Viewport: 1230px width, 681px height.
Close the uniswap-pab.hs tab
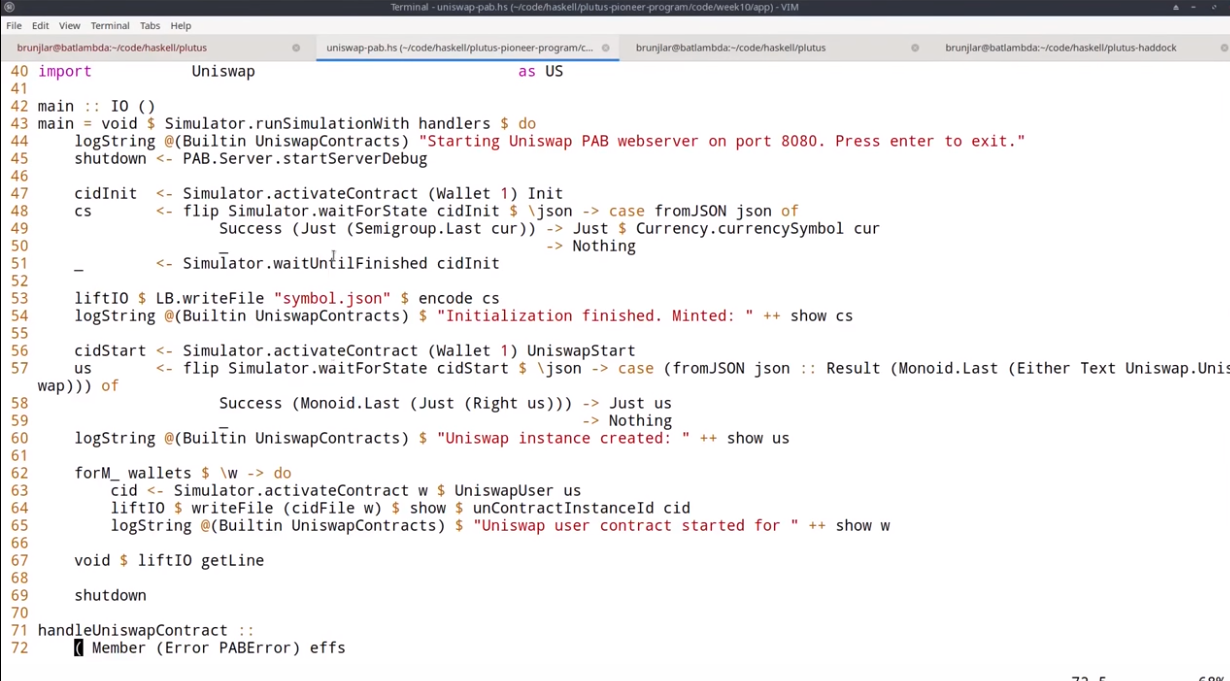(x=605, y=48)
